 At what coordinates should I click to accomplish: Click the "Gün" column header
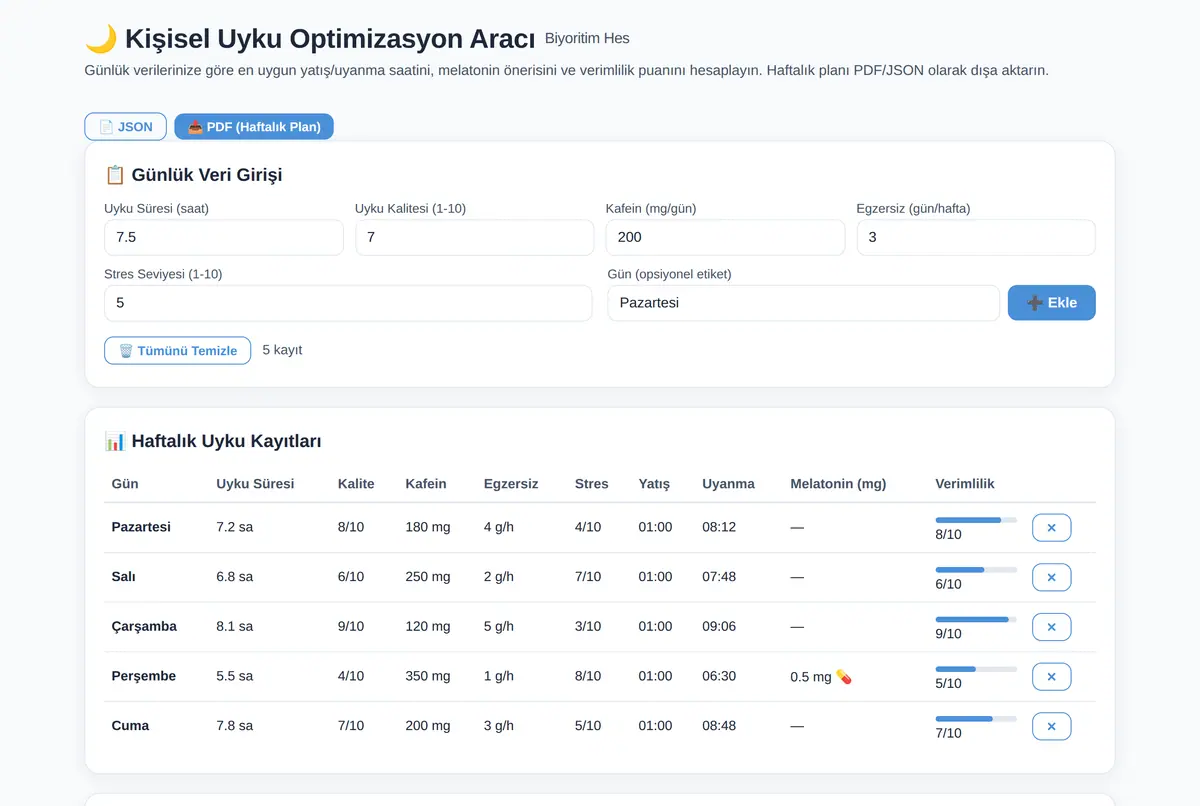coord(125,484)
